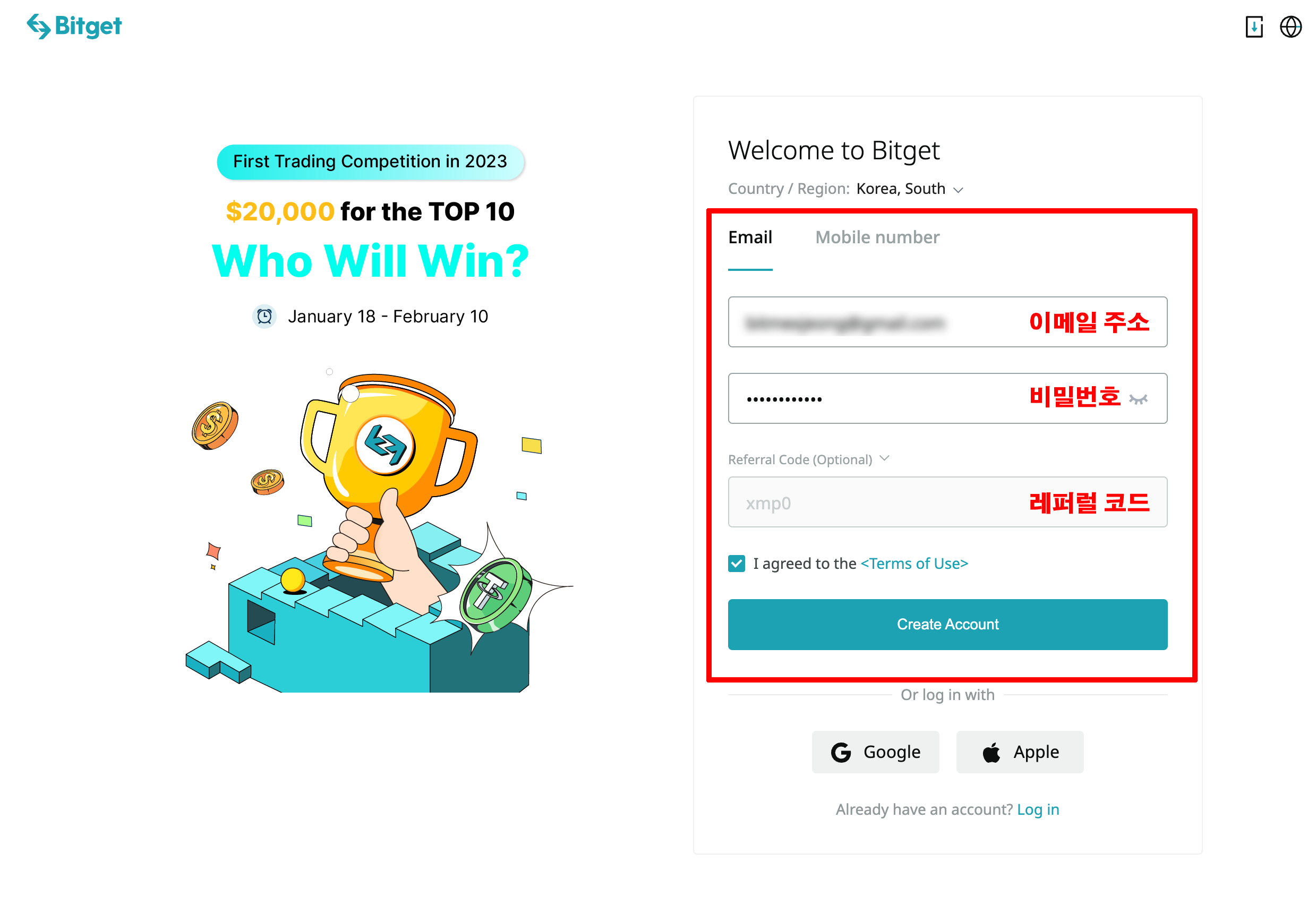1316x904 pixels.
Task: Click the Bitget logo in header
Action: click(74, 26)
